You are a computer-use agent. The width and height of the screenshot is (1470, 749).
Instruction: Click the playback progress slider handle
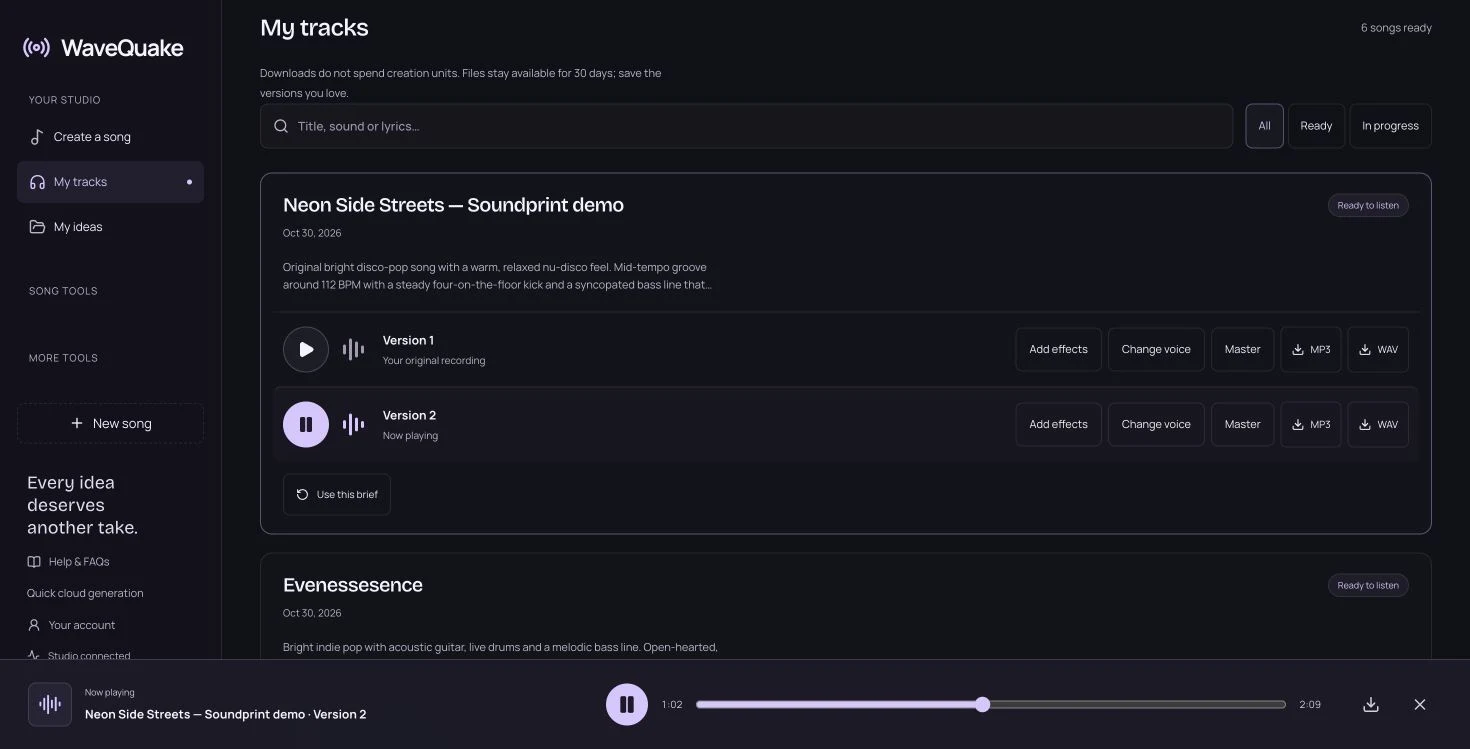982,704
